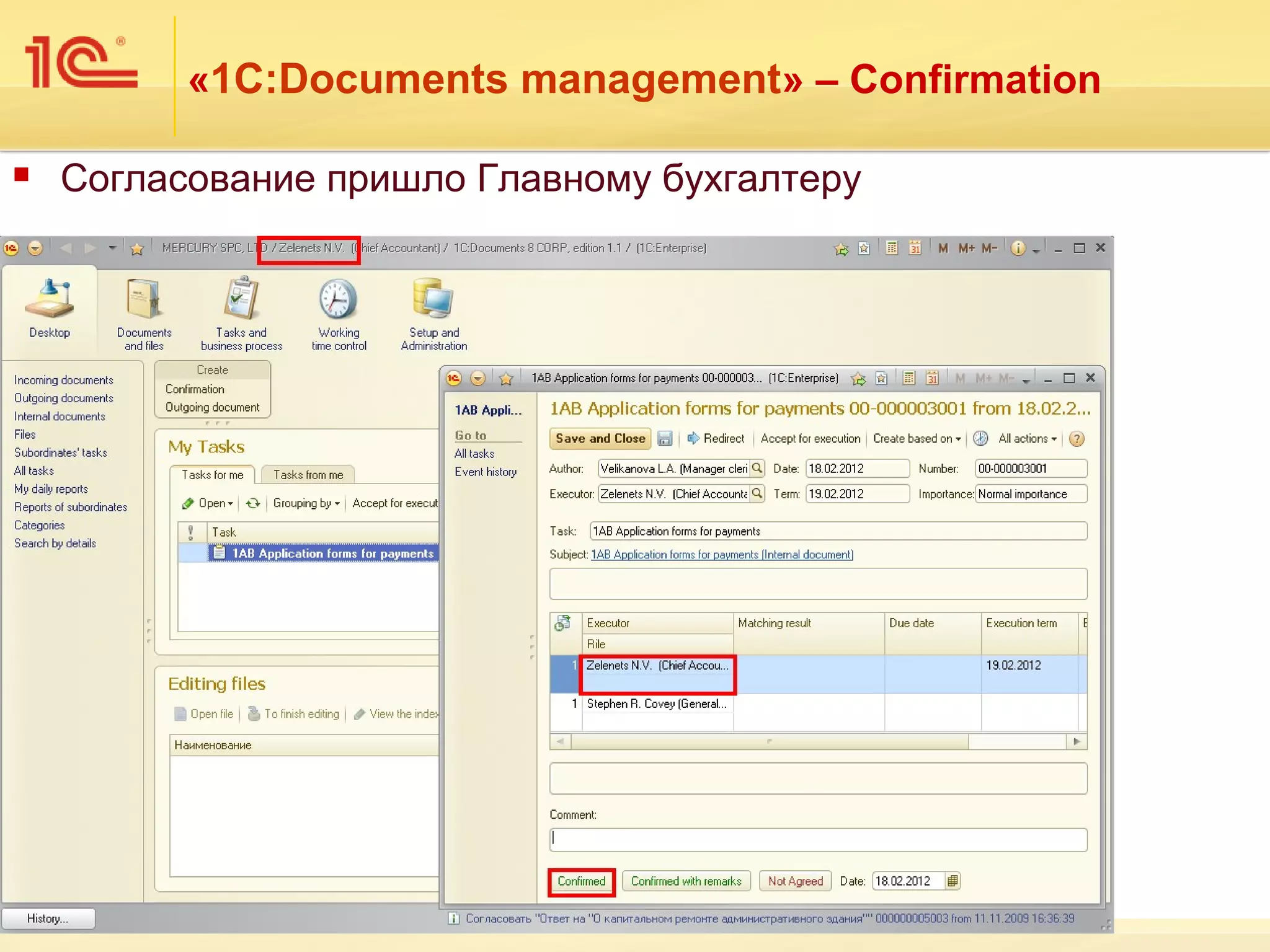Screen dimensions: 1270x952
Task: Open task window title bar dropdown arrow
Action: coord(1026,380)
